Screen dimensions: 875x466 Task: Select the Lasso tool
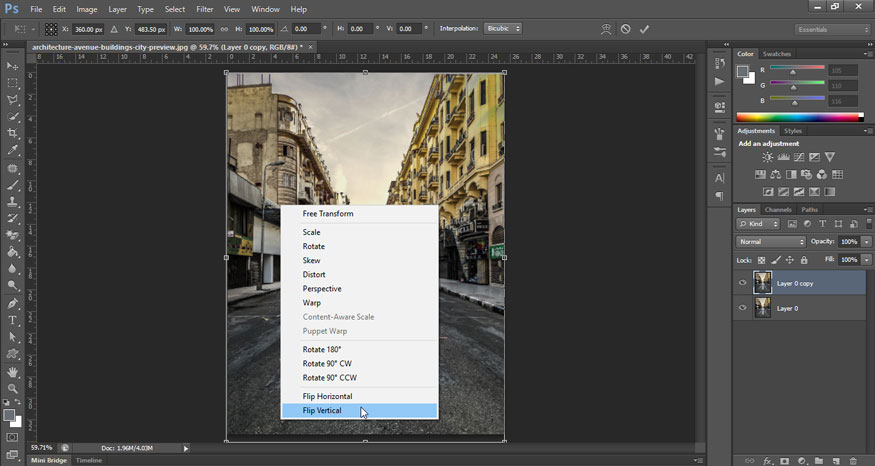pyautogui.click(x=12, y=99)
